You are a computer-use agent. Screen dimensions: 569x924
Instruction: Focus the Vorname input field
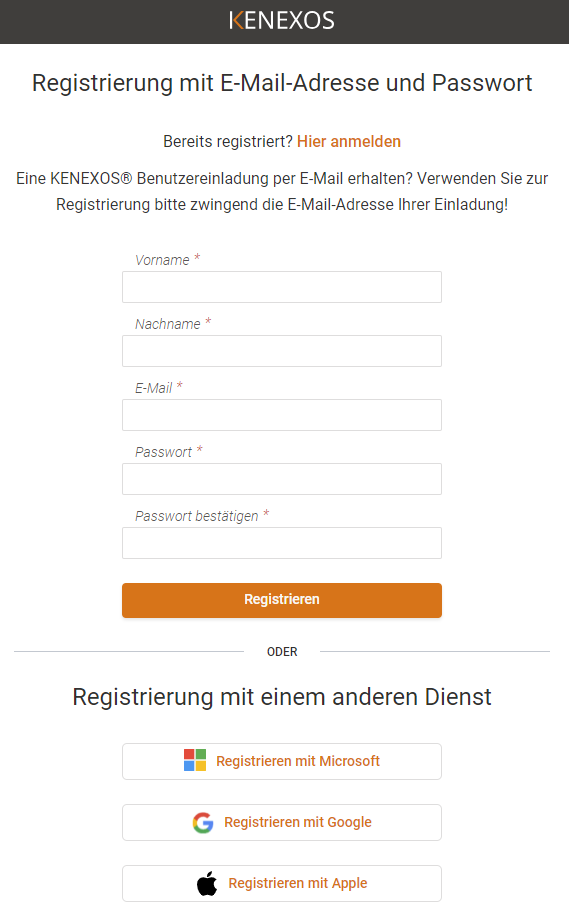point(282,287)
